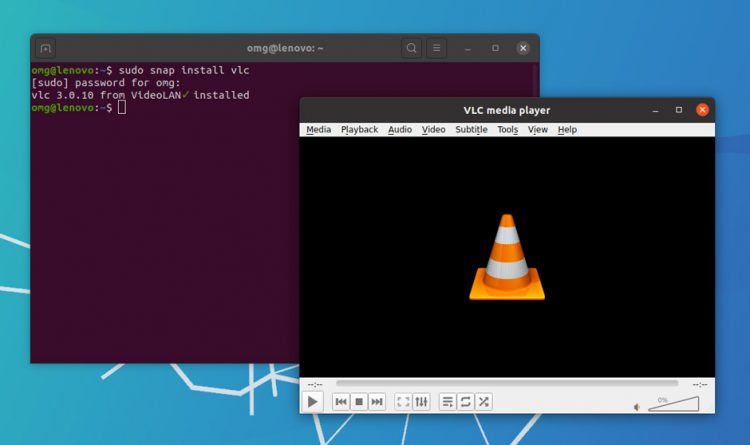Open the Video menu
The height and width of the screenshot is (445, 750).
tap(433, 130)
